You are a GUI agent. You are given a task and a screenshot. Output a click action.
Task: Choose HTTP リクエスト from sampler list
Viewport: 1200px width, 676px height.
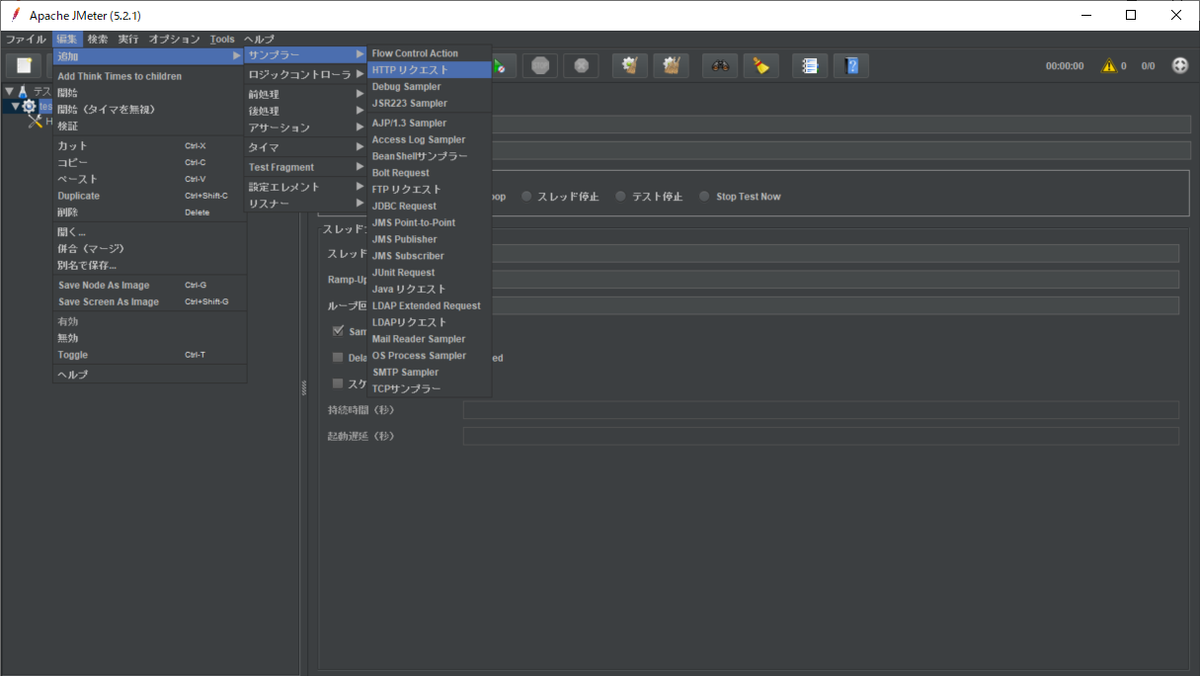click(430, 70)
